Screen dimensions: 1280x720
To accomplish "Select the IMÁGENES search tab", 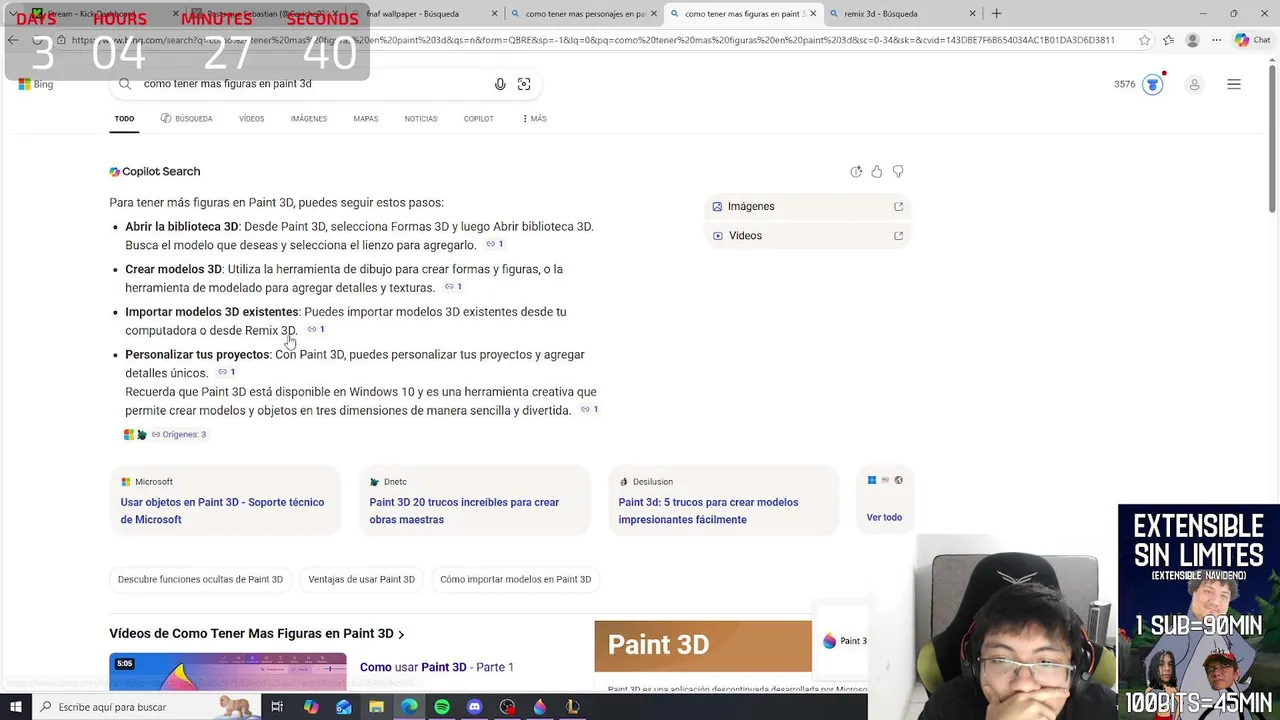I will (x=308, y=119).
